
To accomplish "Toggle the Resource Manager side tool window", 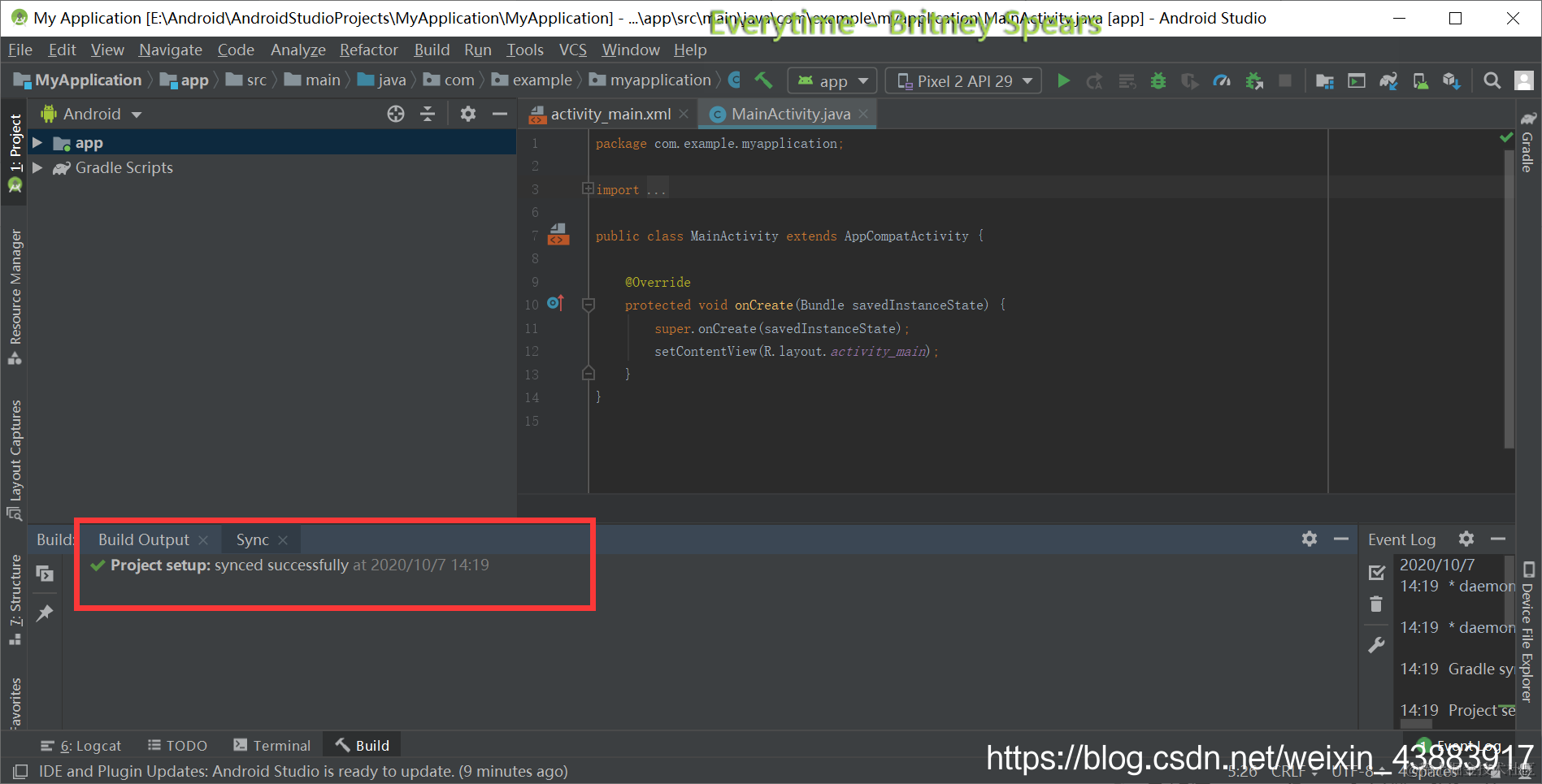I will point(15,297).
